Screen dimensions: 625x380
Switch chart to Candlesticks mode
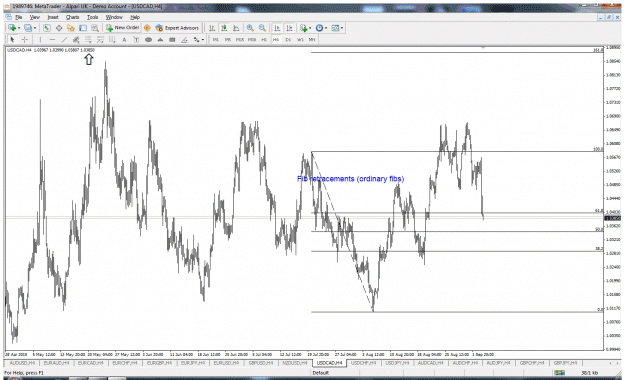(224, 28)
